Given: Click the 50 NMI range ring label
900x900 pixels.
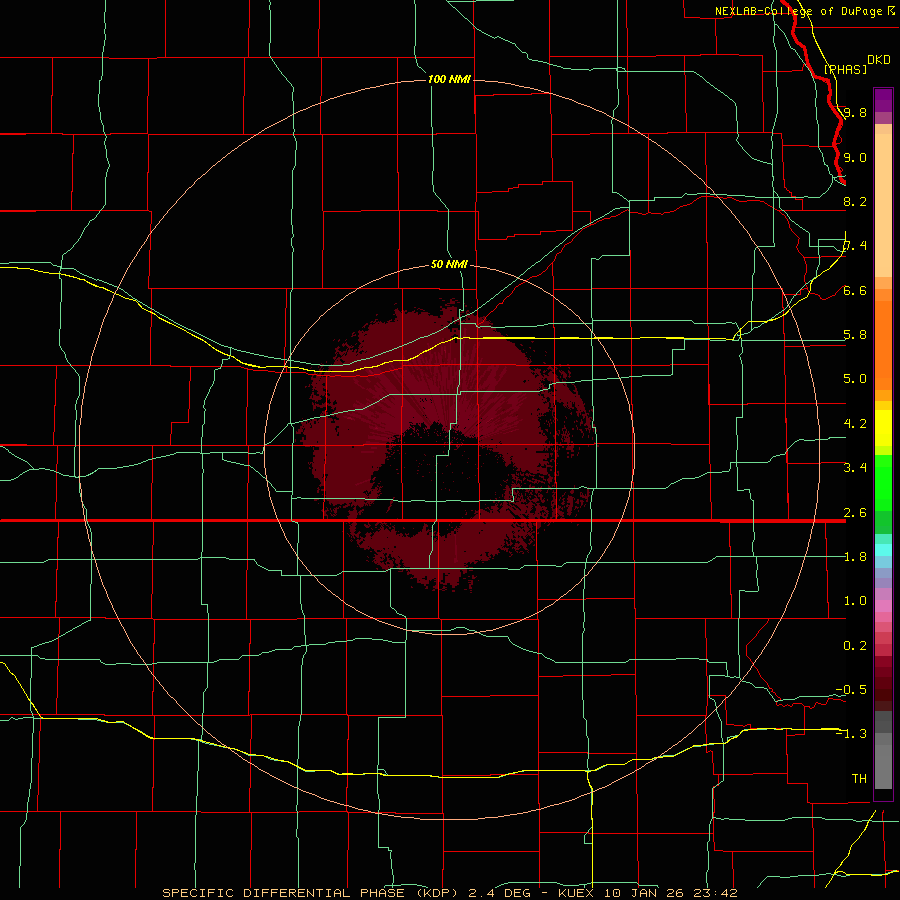Looking at the screenshot, I should (449, 264).
